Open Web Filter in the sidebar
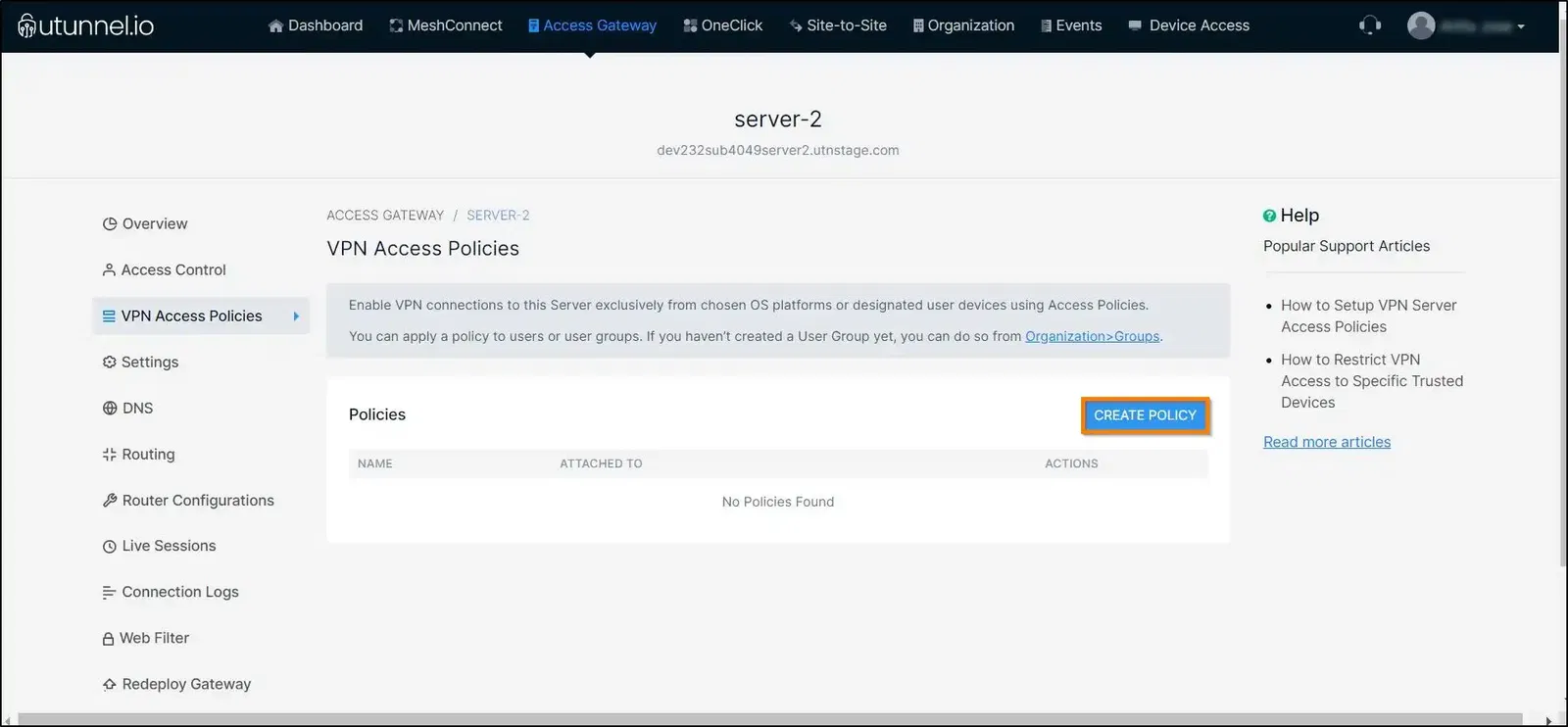This screenshot has height=727, width=1568. click(146, 638)
